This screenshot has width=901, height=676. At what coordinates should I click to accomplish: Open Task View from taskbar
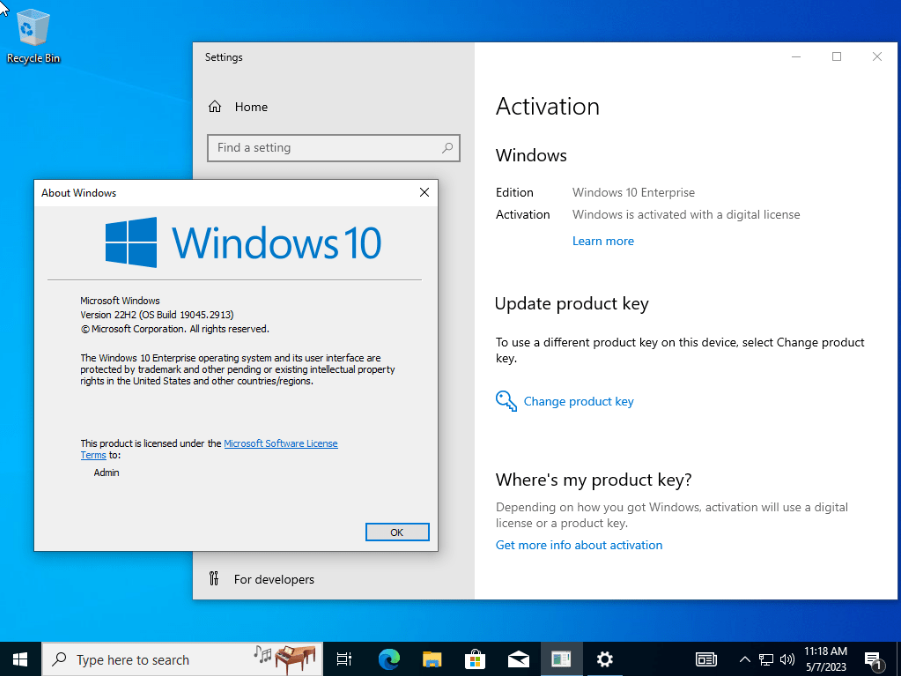[x=344, y=659]
